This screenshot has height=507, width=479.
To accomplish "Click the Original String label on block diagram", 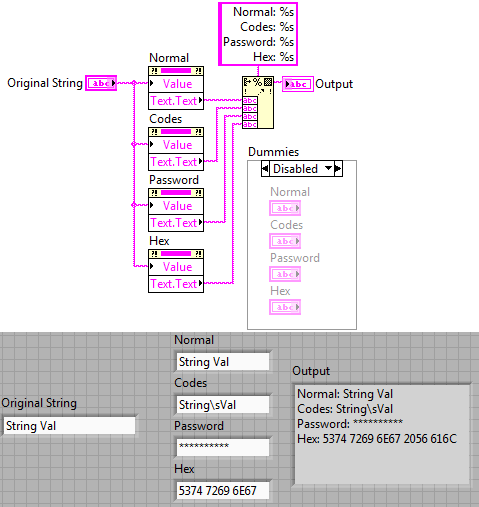I will (45, 83).
